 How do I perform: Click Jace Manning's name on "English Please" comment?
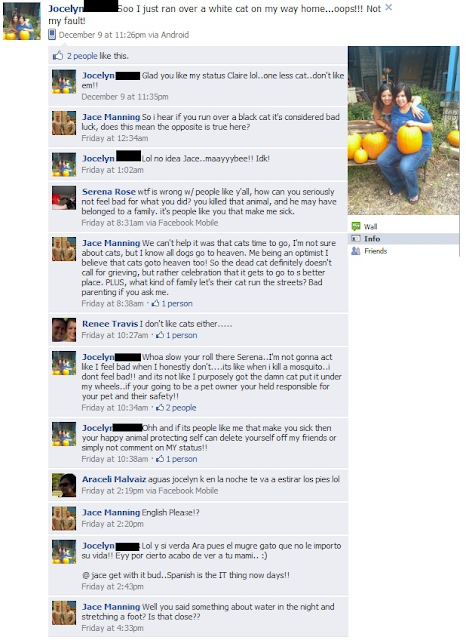[x=111, y=513]
